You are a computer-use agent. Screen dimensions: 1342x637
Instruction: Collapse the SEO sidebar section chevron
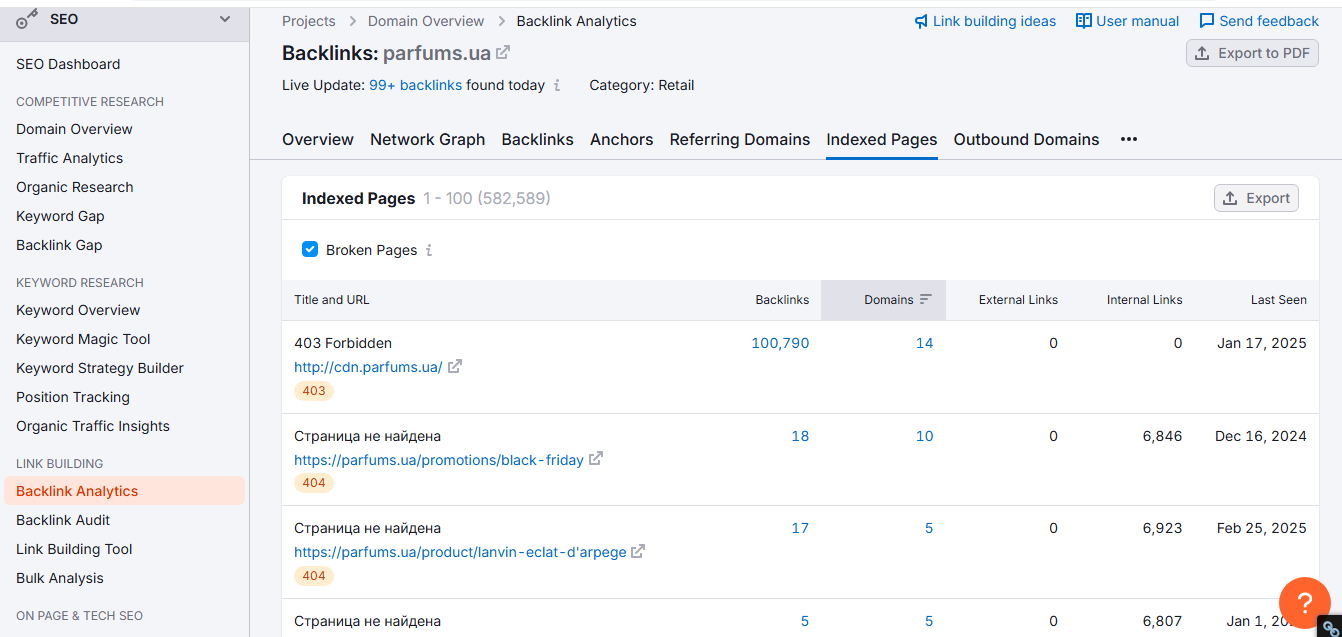tap(225, 19)
